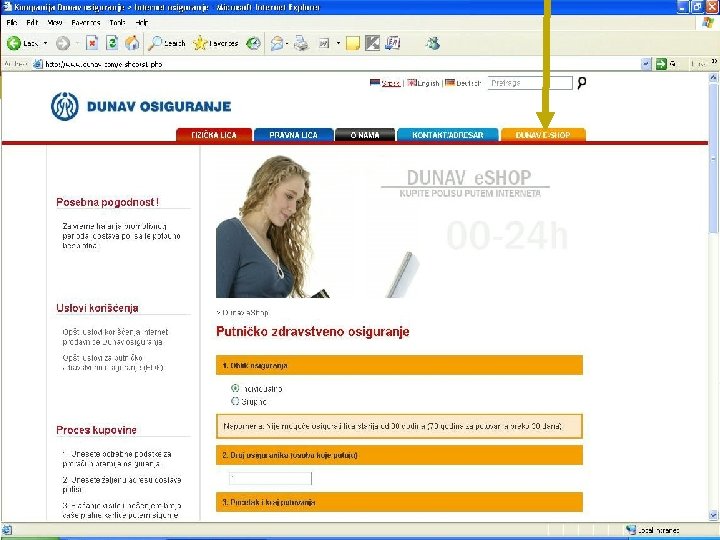Image resolution: width=720 pixels, height=540 pixels.
Task: Open the Address bar dropdown arrow
Action: point(646,64)
